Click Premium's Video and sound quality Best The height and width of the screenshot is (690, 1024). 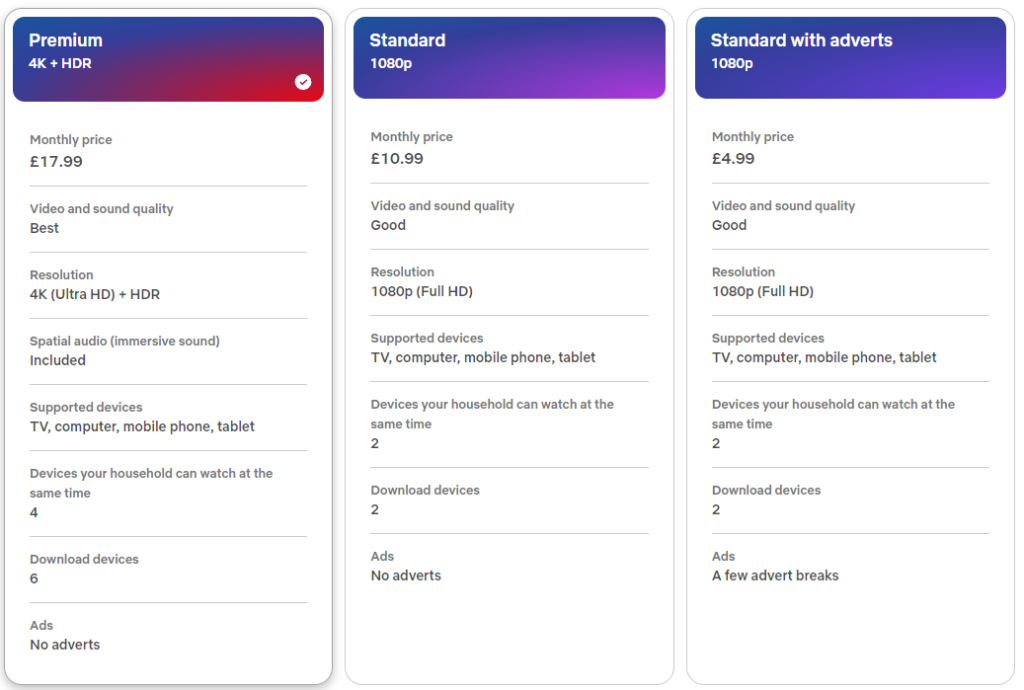(x=44, y=228)
